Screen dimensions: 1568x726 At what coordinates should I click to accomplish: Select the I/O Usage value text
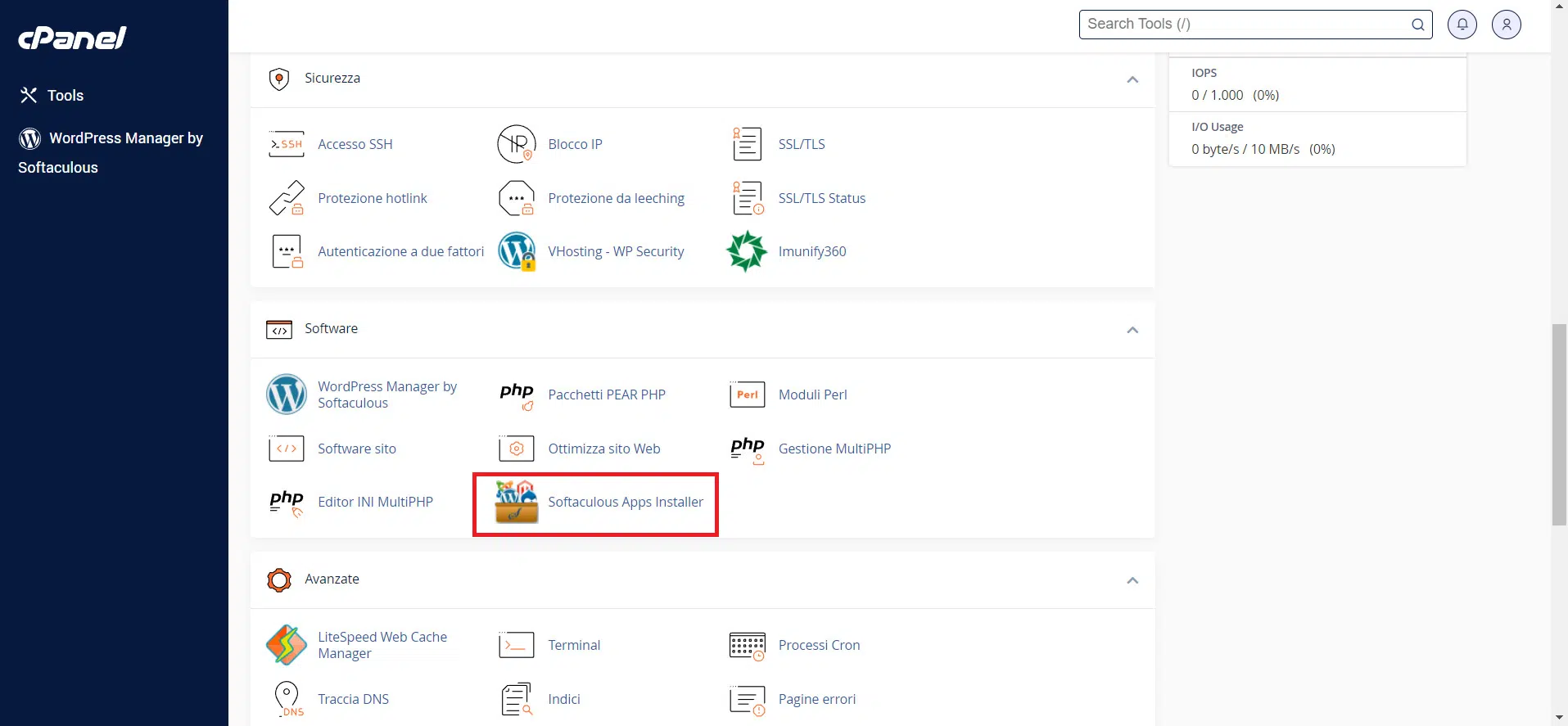[1263, 149]
